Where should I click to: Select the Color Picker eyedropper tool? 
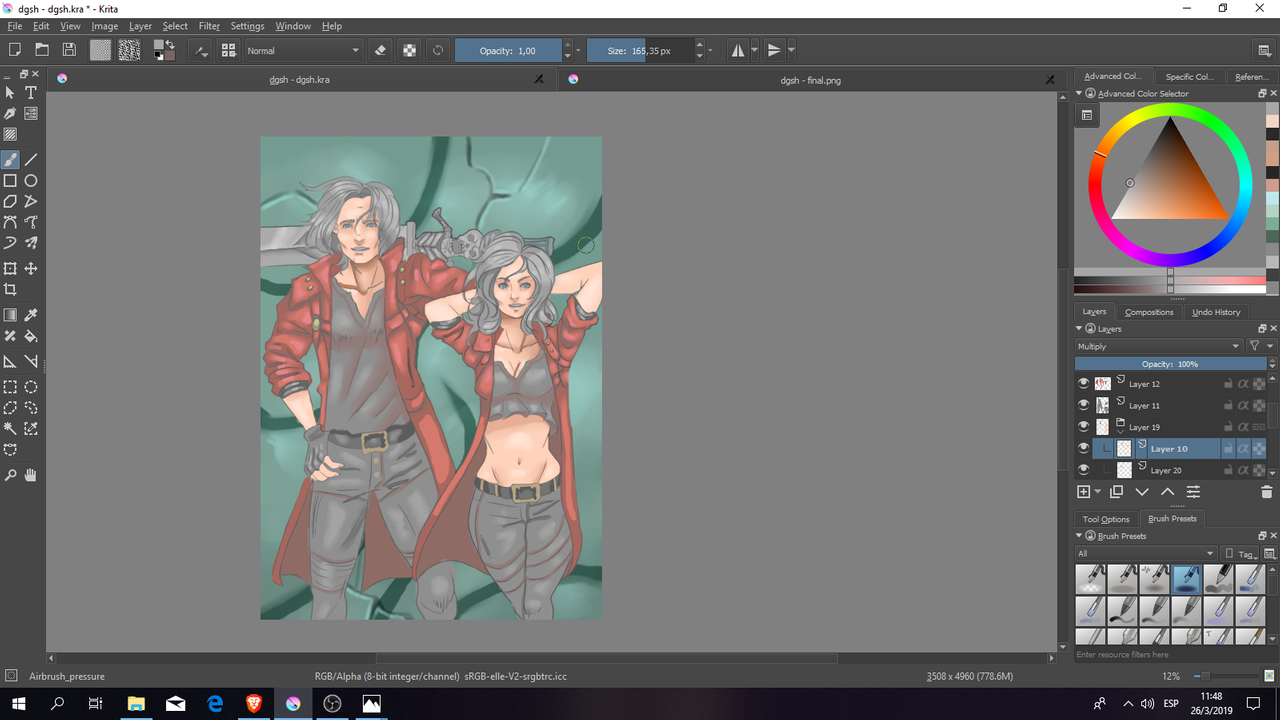(x=31, y=315)
